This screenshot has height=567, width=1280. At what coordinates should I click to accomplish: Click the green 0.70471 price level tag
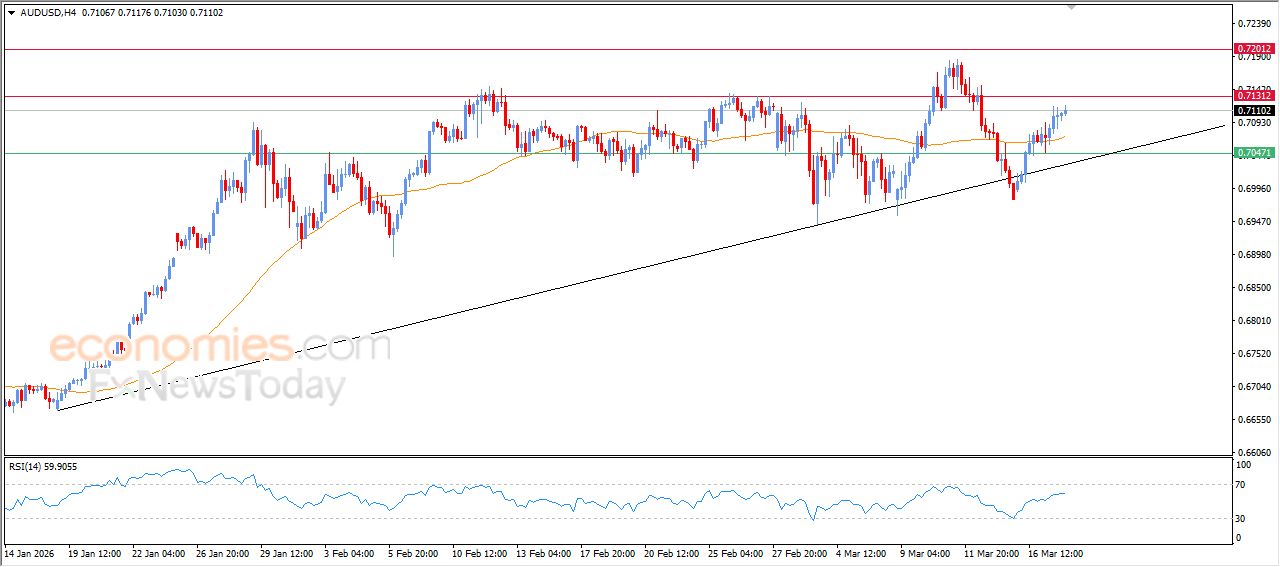tap(1253, 153)
